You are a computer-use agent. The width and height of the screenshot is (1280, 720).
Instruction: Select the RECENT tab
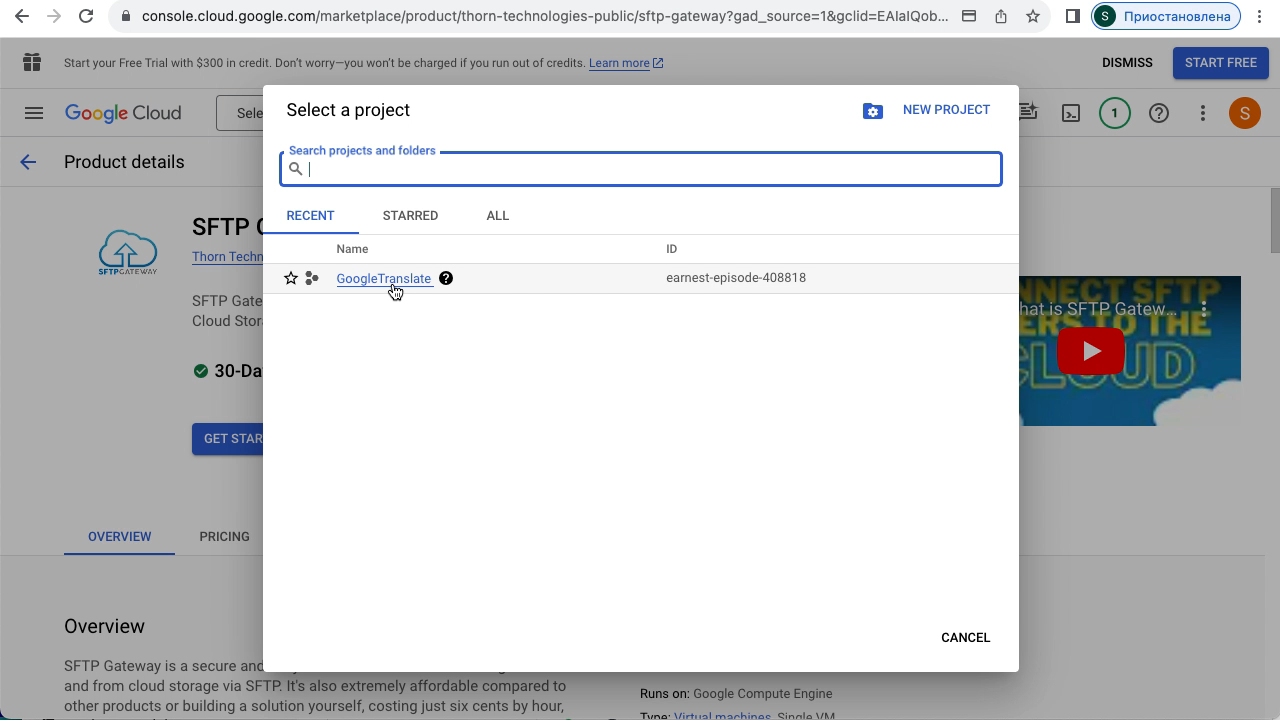pyautogui.click(x=310, y=216)
